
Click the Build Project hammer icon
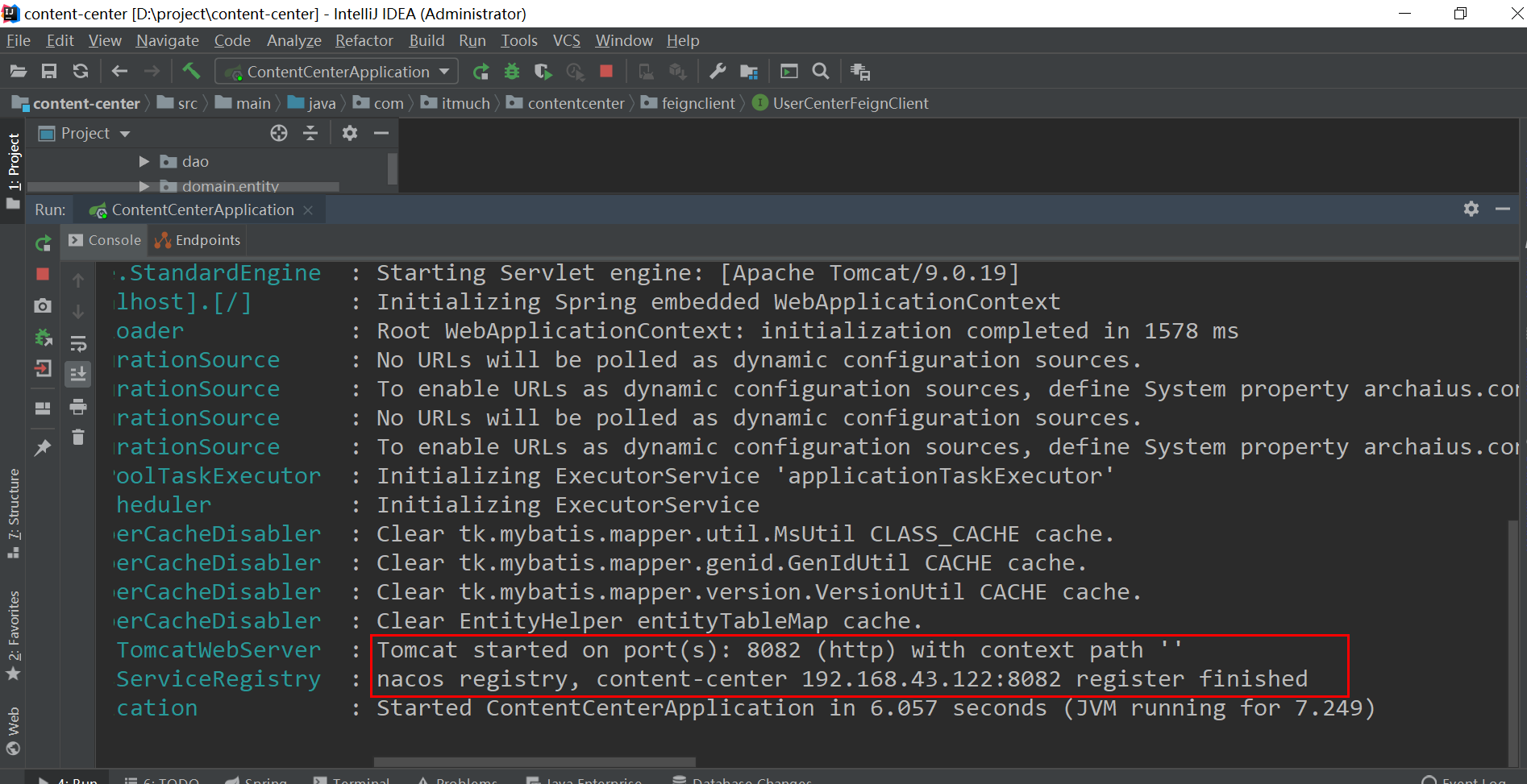(191, 71)
